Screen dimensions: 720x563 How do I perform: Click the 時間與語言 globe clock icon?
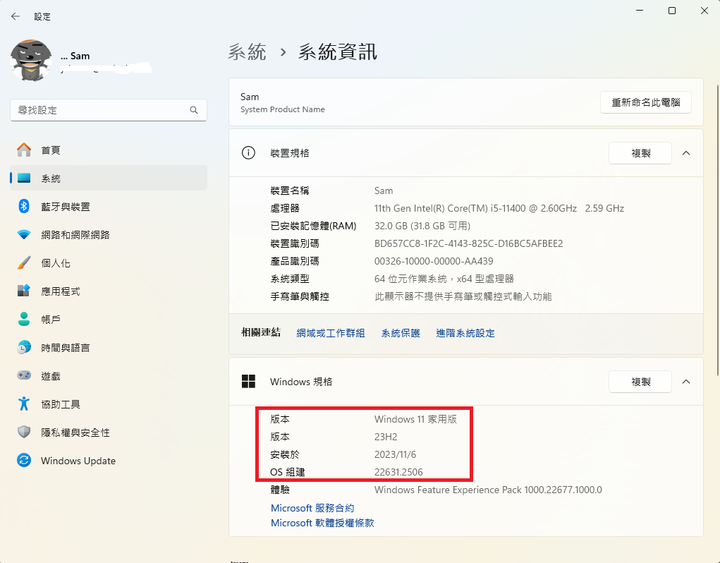24,348
